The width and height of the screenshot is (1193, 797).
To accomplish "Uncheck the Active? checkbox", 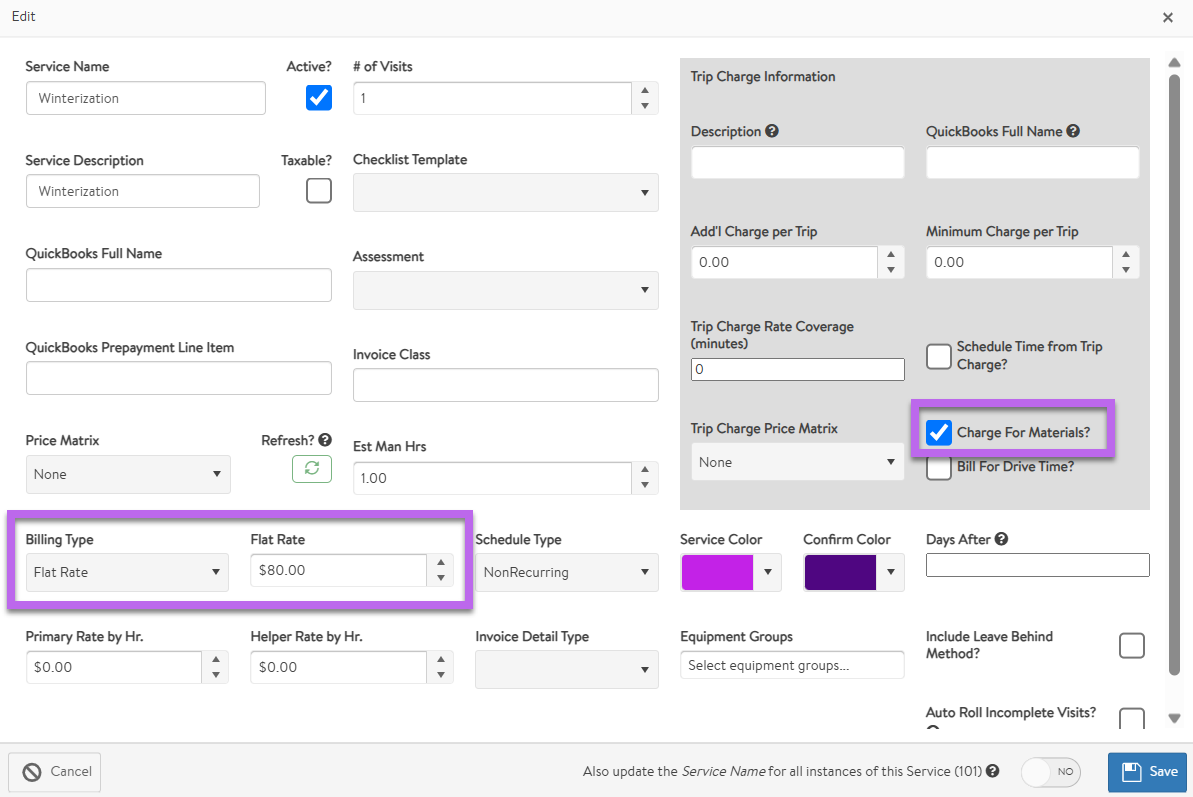I will pos(319,97).
